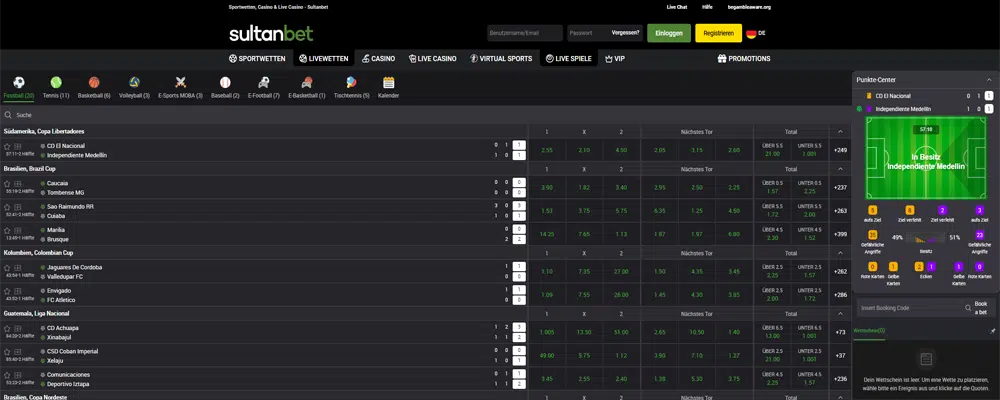Screen dimensions: 1000x400
Task: Favorite the Marilia vs Brusque star
Action: click(8, 230)
